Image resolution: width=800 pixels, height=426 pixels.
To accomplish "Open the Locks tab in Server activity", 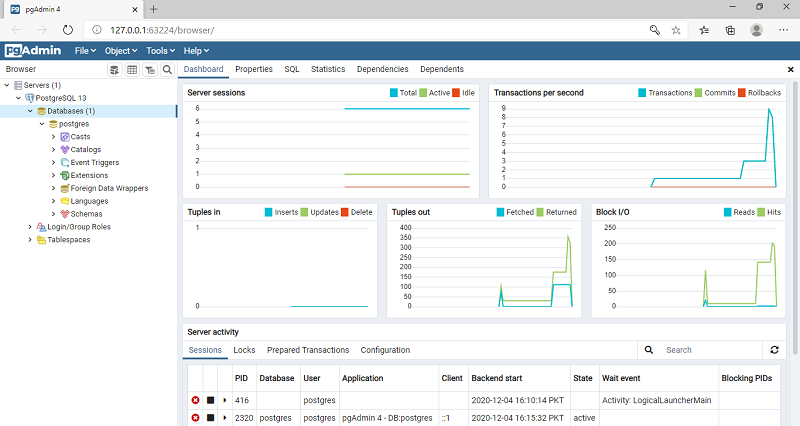I will coord(244,350).
